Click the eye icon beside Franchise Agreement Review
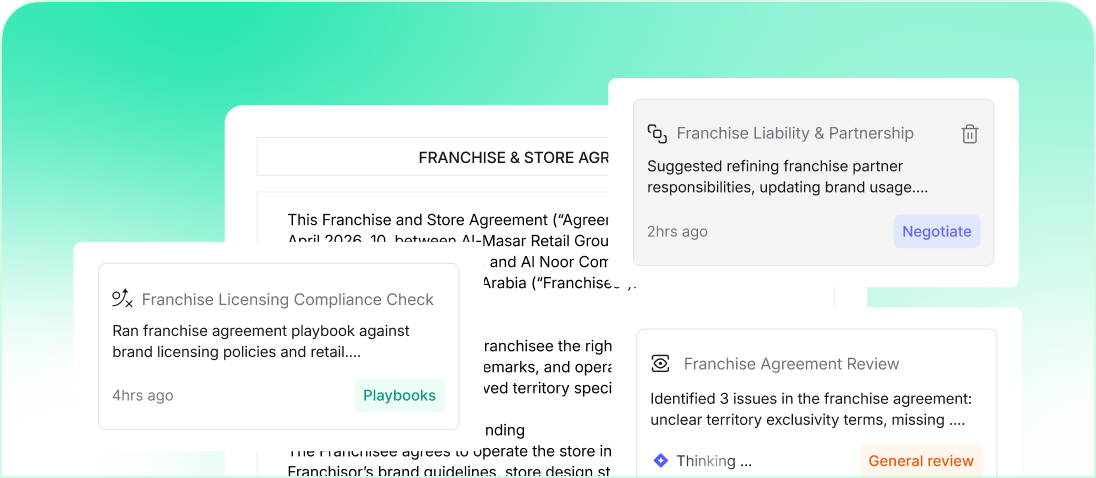This screenshot has height=478, width=1096. (x=660, y=363)
